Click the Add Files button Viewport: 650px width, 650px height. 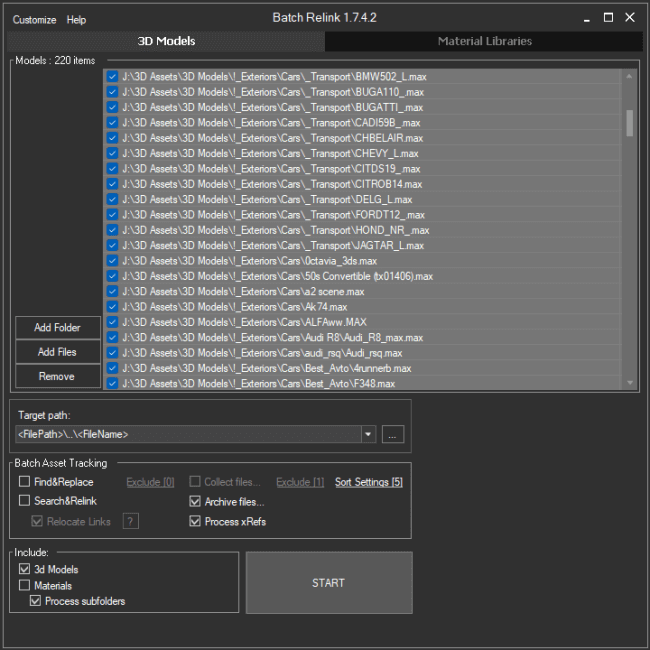58,352
